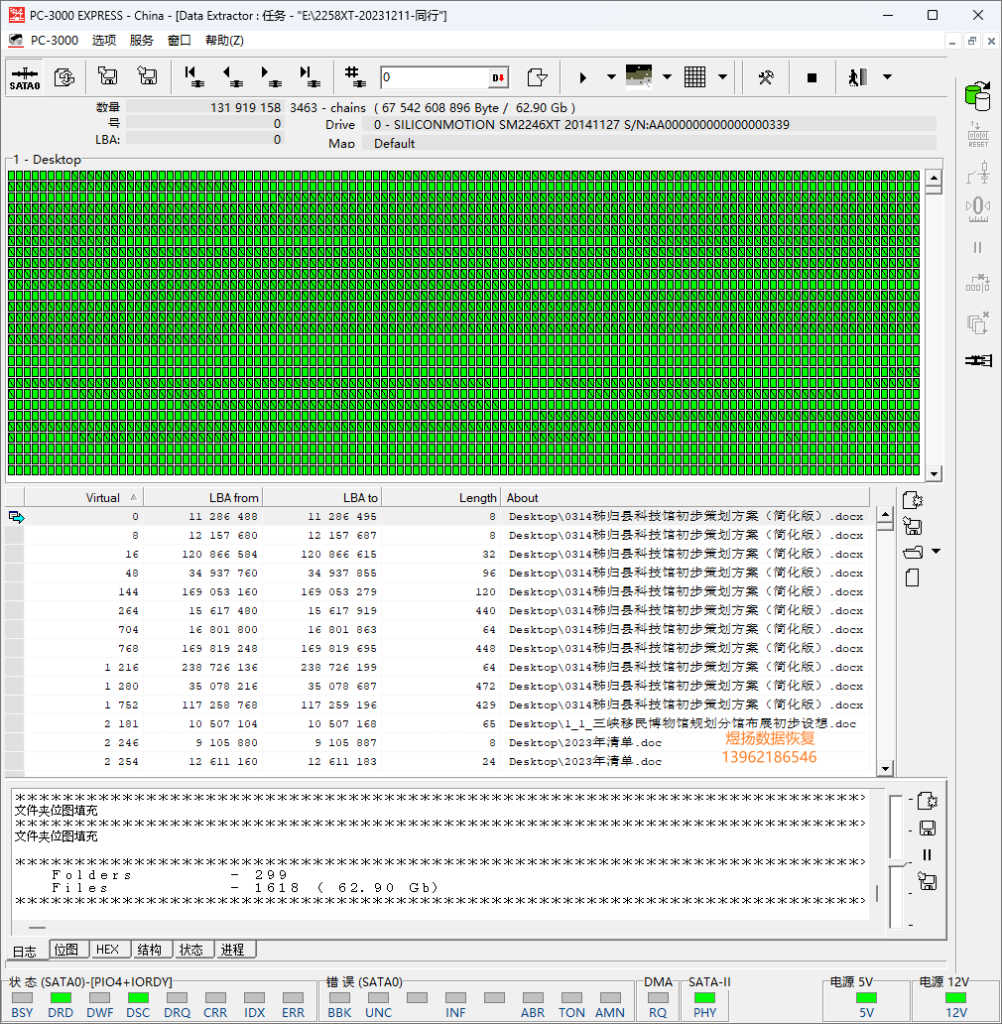Image resolution: width=1002 pixels, height=1024 pixels.
Task: Click the floppy icon right of the disk refresh icon
Action: pos(108,76)
